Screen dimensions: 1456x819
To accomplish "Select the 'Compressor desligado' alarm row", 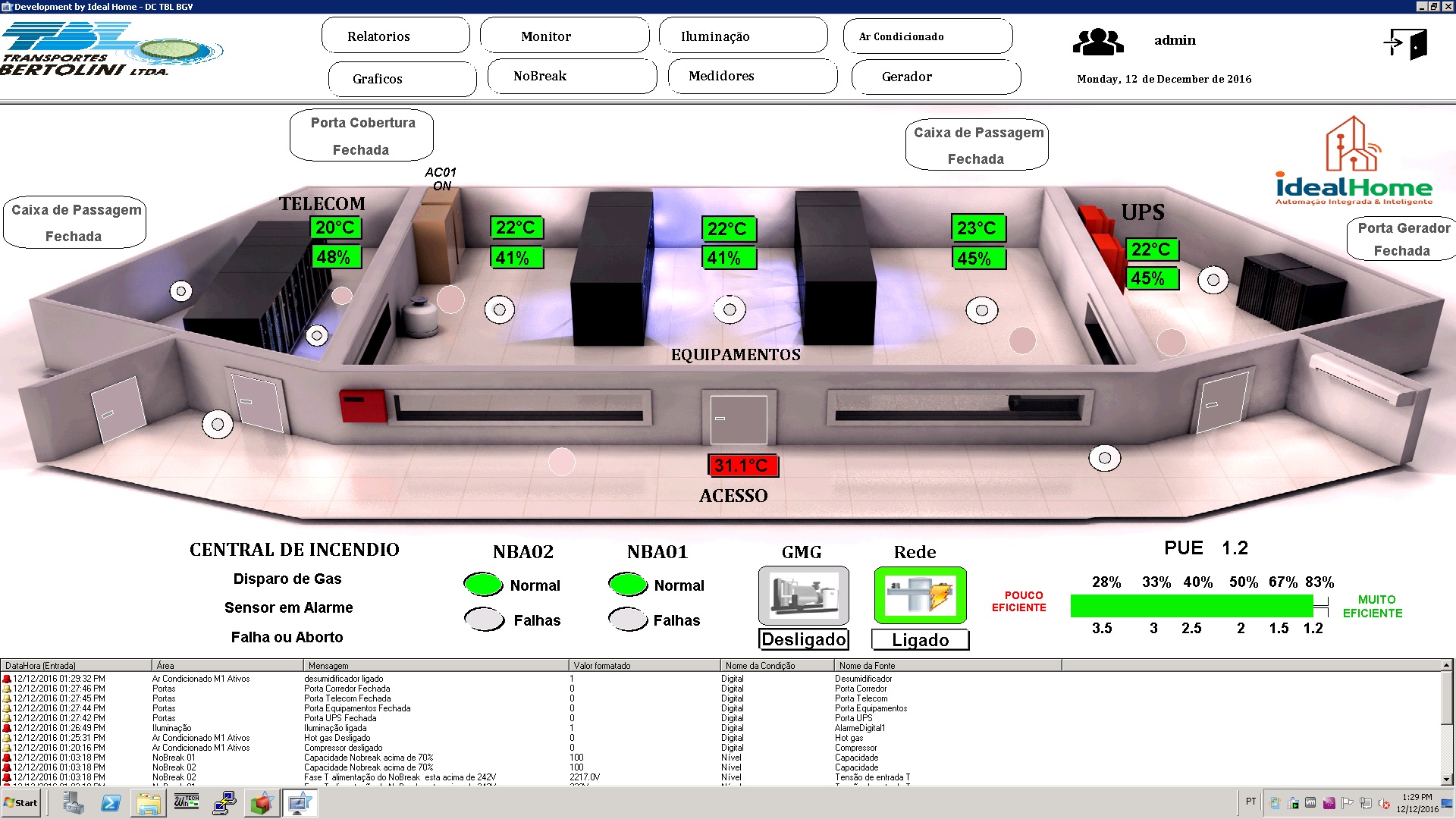I will click(720, 748).
